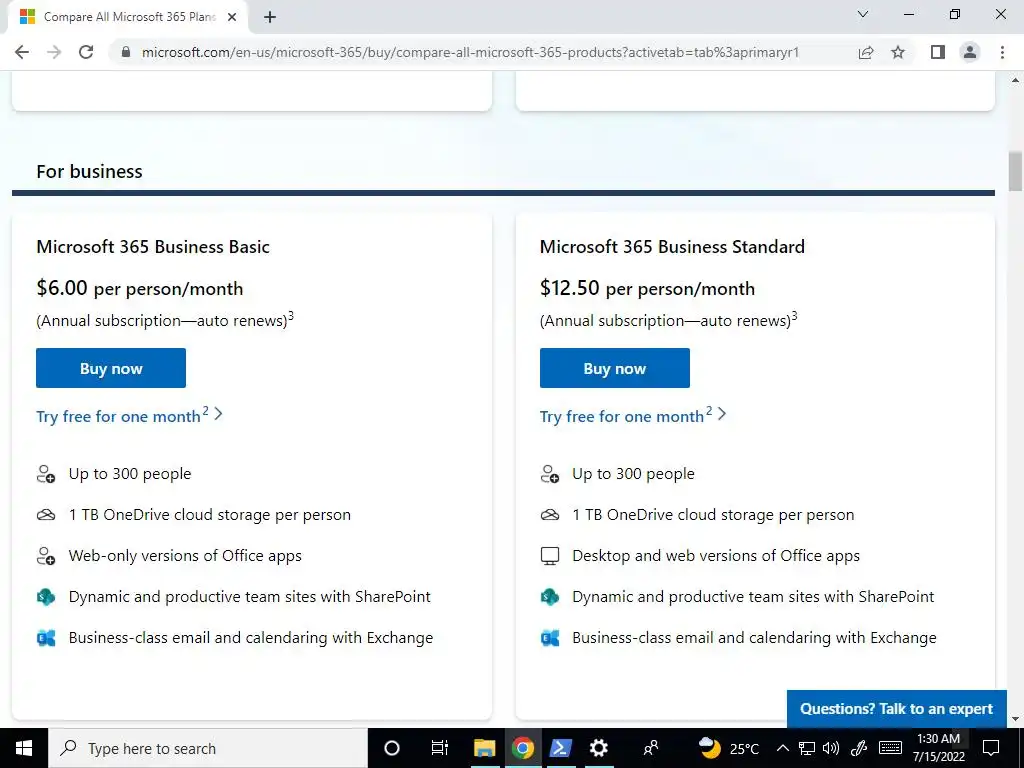Click the People icon on the taskbar
This screenshot has width=1024, height=768.
[x=650, y=747]
